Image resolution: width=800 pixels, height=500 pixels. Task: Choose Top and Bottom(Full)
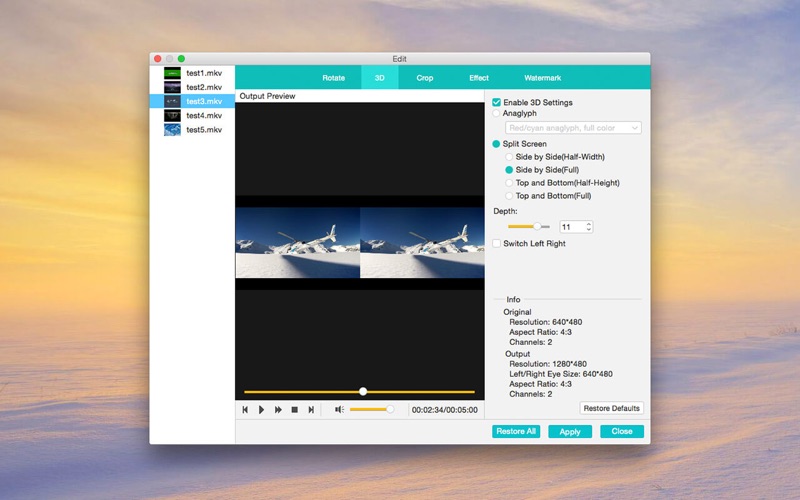(x=509, y=196)
